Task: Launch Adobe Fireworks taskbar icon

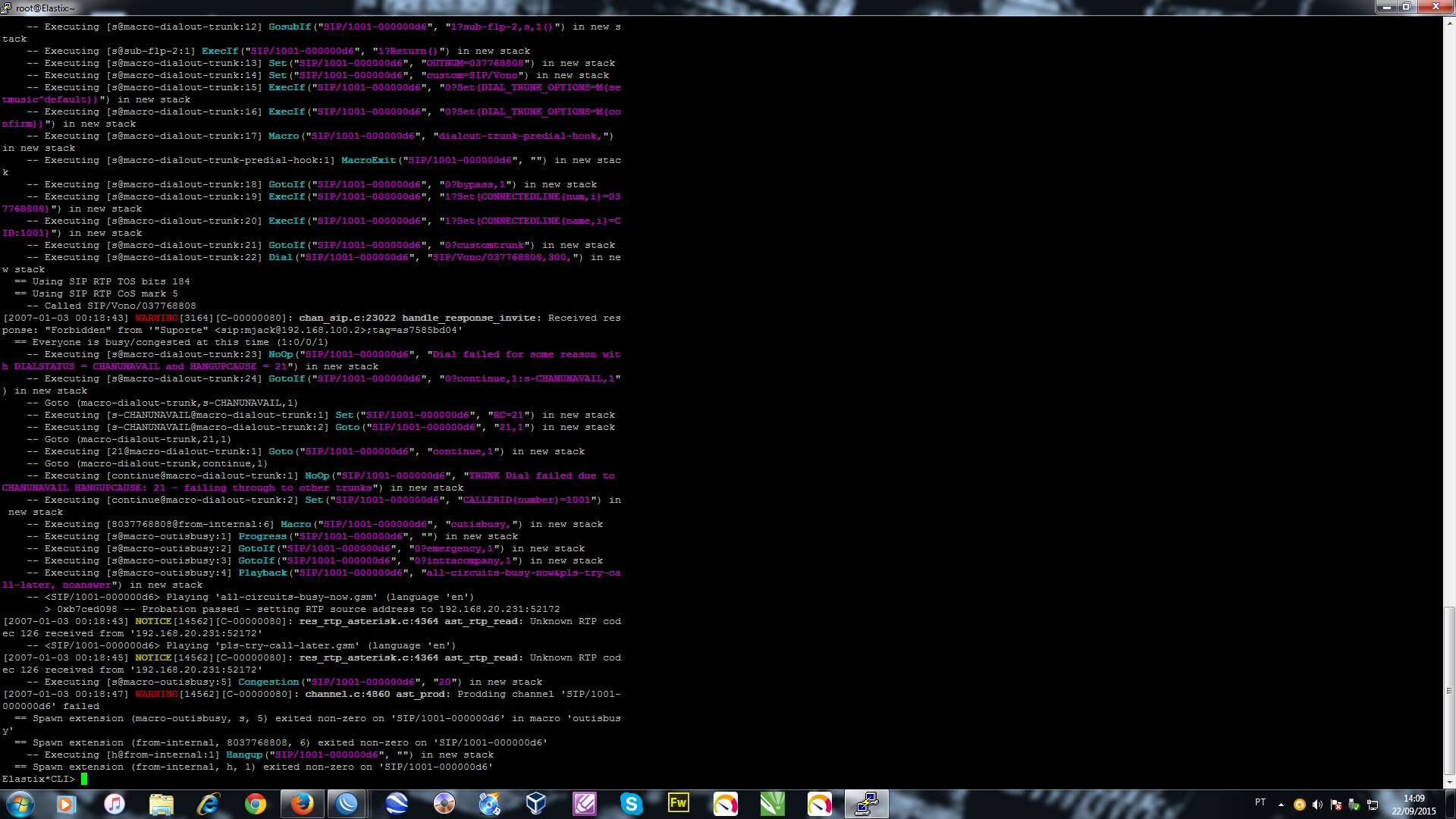Action: pos(678,804)
